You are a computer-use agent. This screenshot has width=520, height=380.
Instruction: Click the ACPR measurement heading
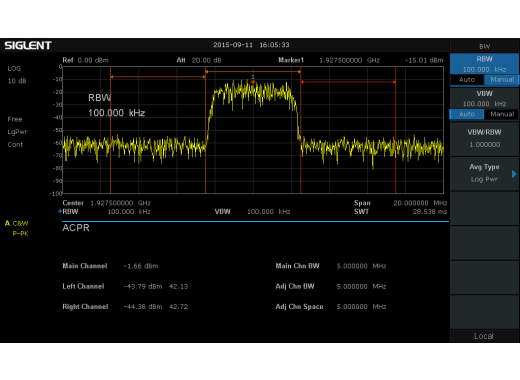click(76, 228)
